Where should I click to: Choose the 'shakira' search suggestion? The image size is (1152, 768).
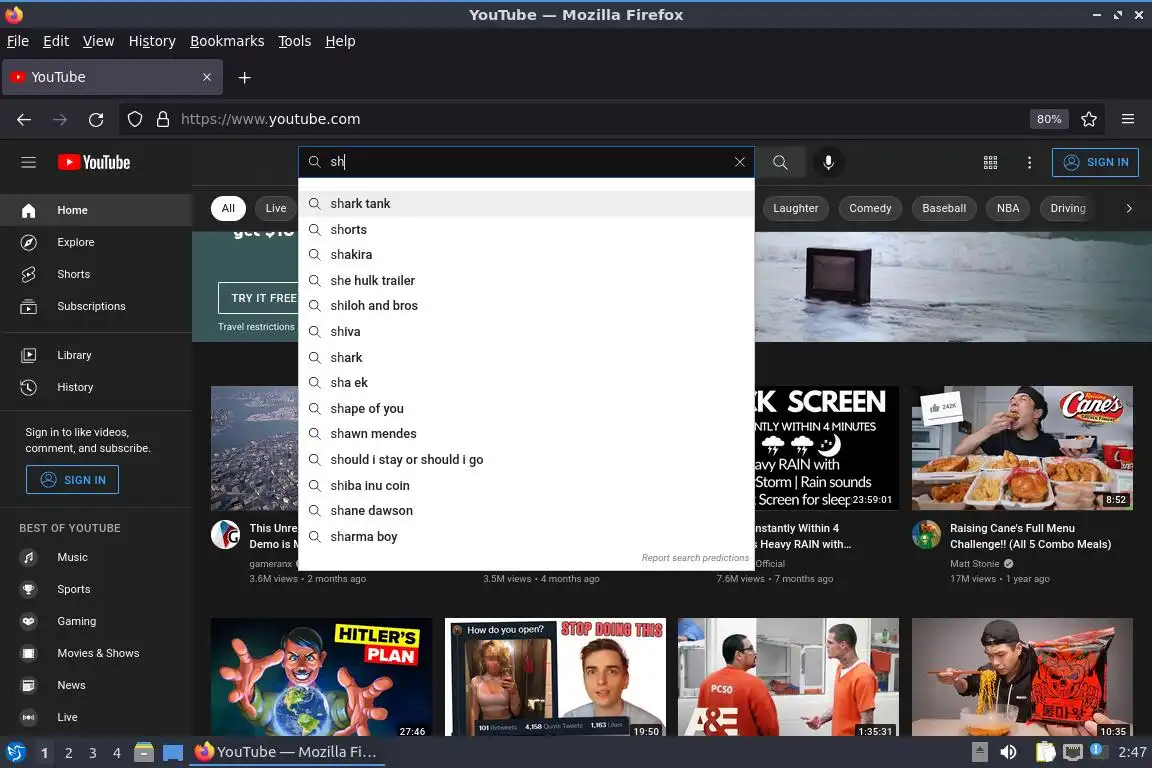[526, 254]
